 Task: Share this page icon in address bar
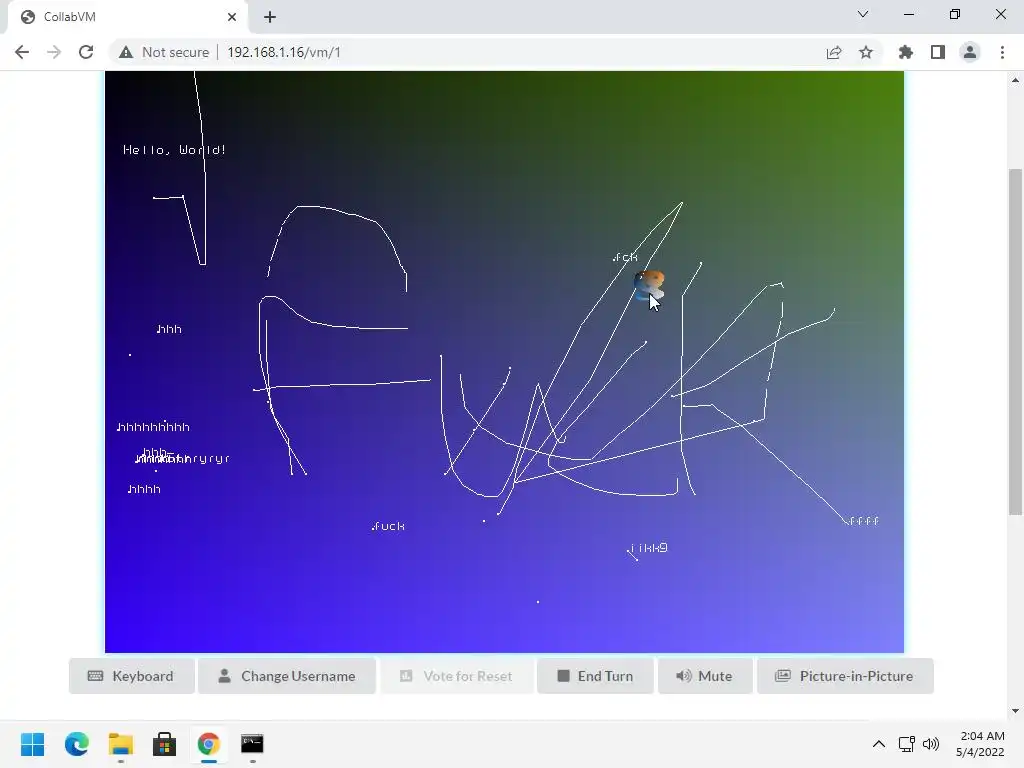click(x=834, y=52)
